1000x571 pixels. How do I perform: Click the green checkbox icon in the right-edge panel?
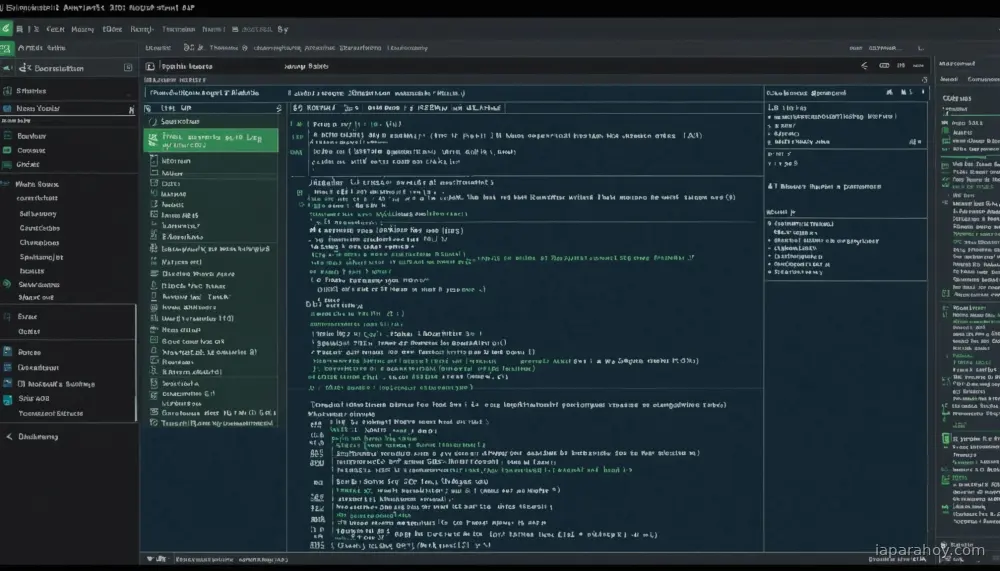tap(946, 438)
